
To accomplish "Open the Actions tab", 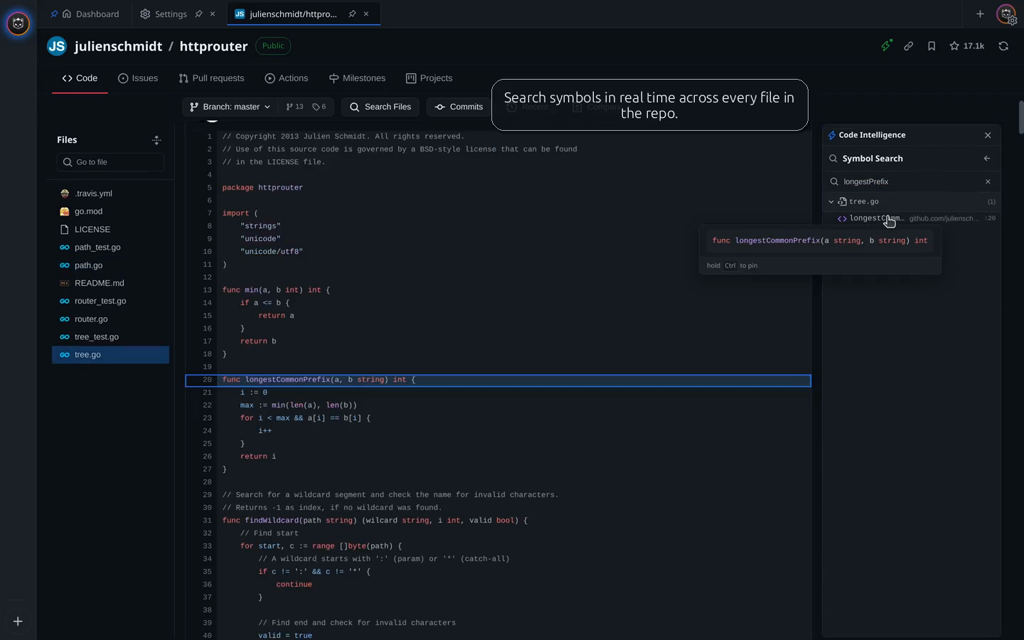I will 286,78.
